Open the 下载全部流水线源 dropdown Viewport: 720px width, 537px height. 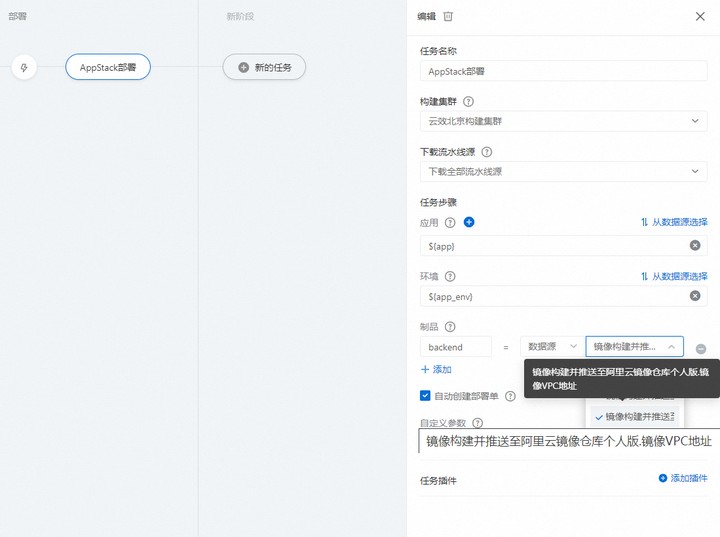tap(563, 171)
